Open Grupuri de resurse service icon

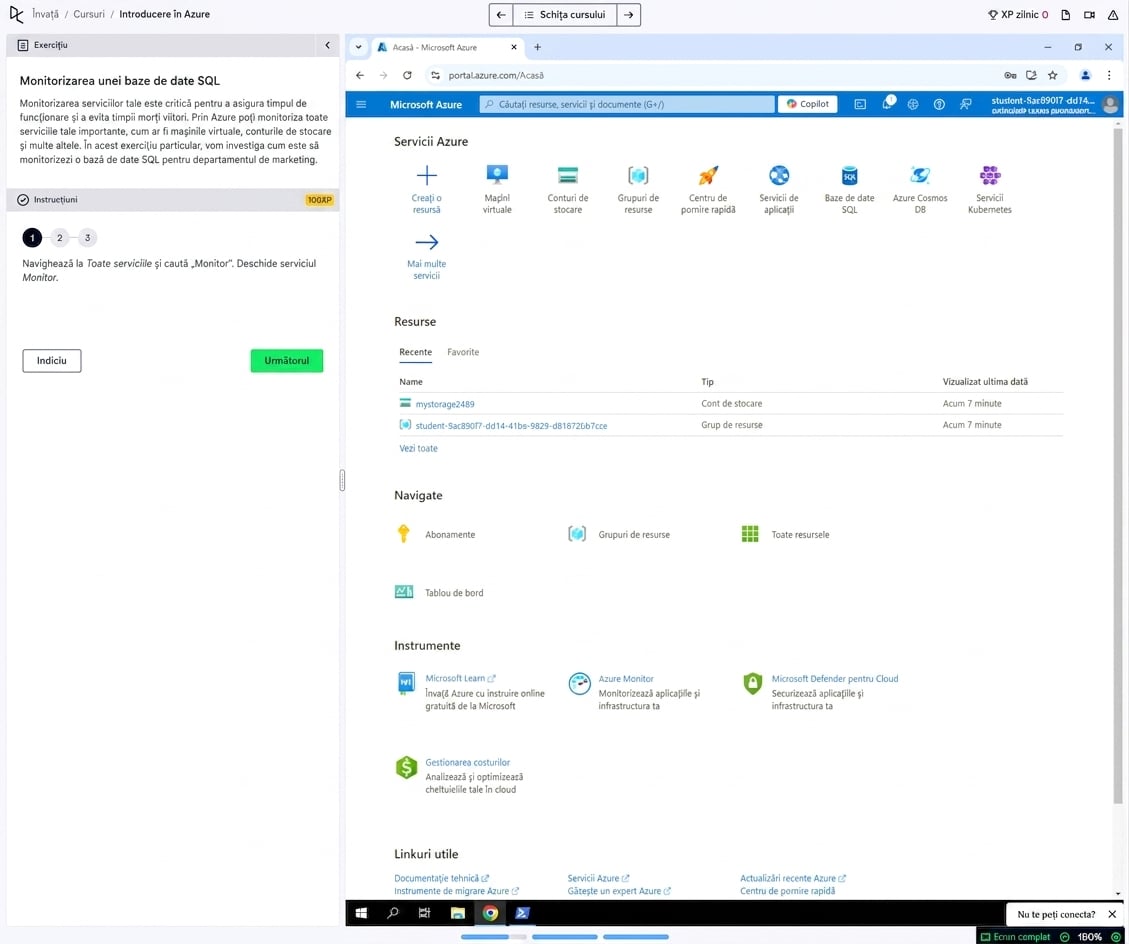tap(638, 175)
